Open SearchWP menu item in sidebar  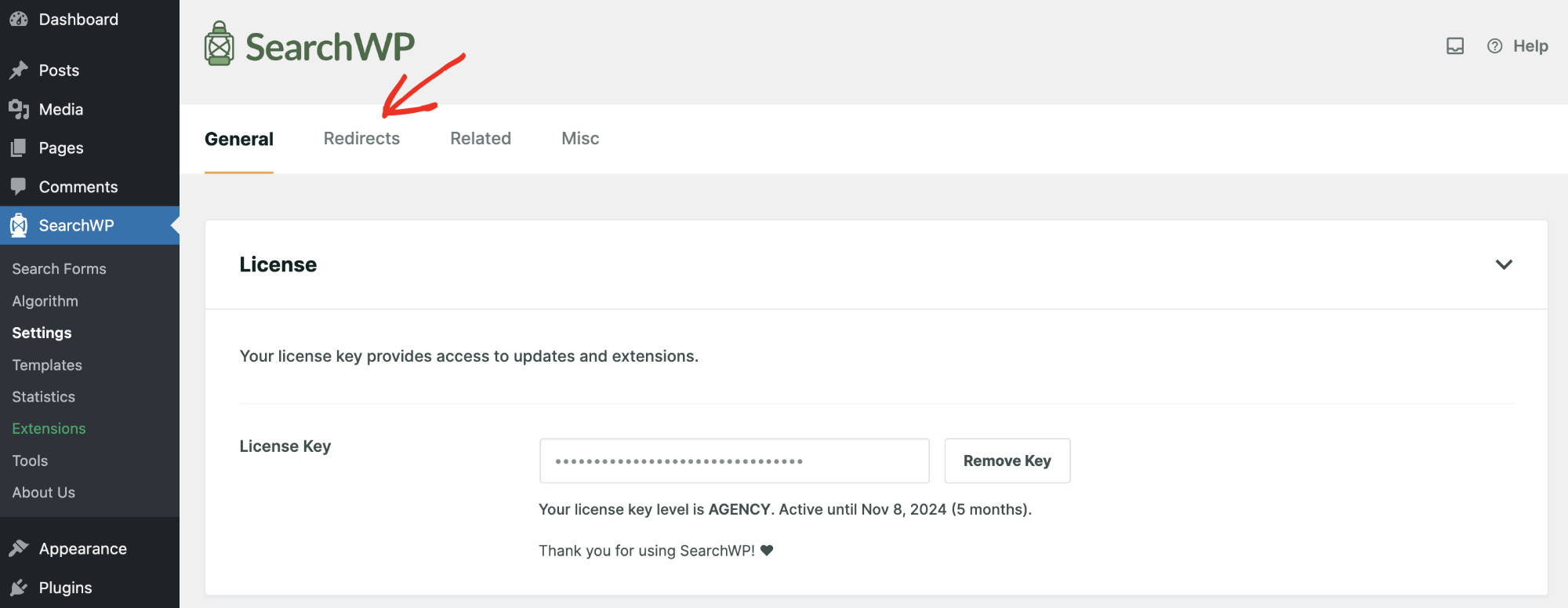89,225
